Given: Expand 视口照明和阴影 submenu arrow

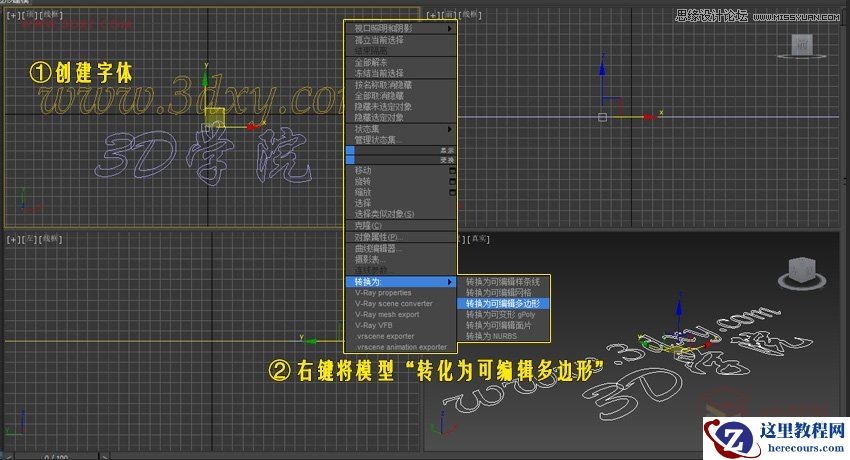Looking at the screenshot, I should (449, 28).
